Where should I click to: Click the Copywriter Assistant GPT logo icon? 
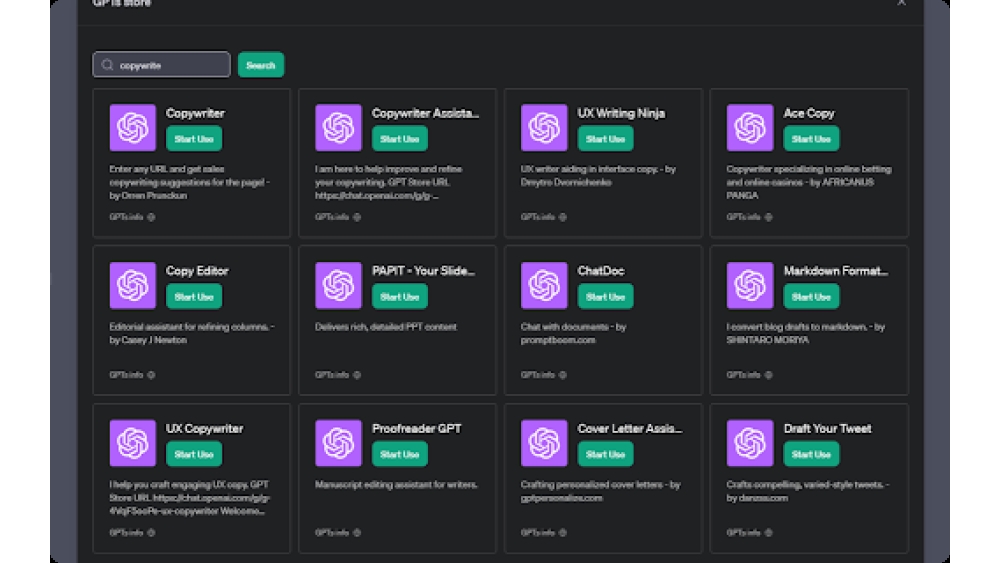338,128
